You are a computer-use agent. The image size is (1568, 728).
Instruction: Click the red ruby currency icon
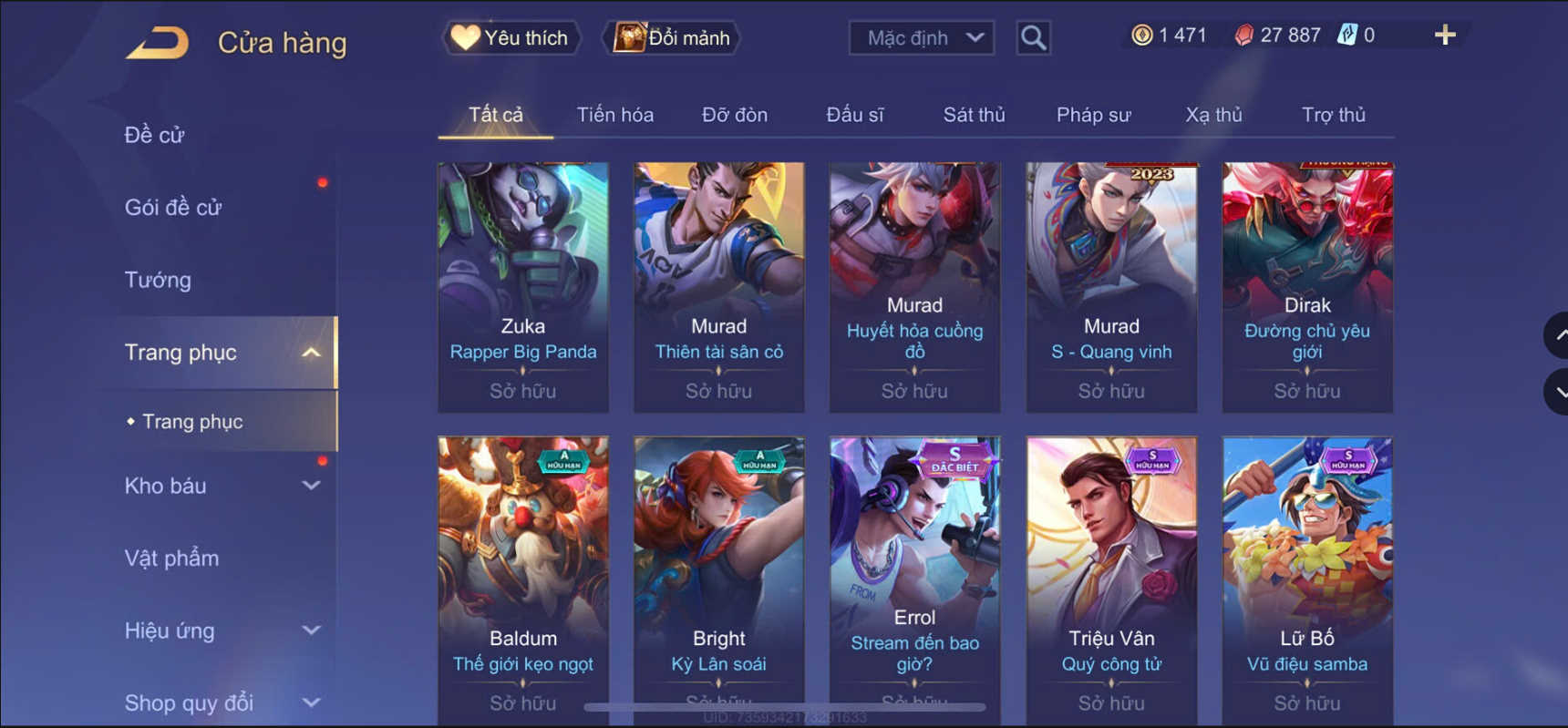(1243, 36)
